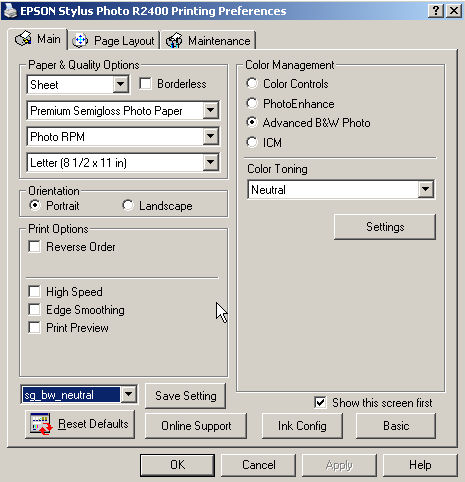The width and height of the screenshot is (465, 482).
Task: Select Advanced B&W Photo option
Action: [x=252, y=122]
